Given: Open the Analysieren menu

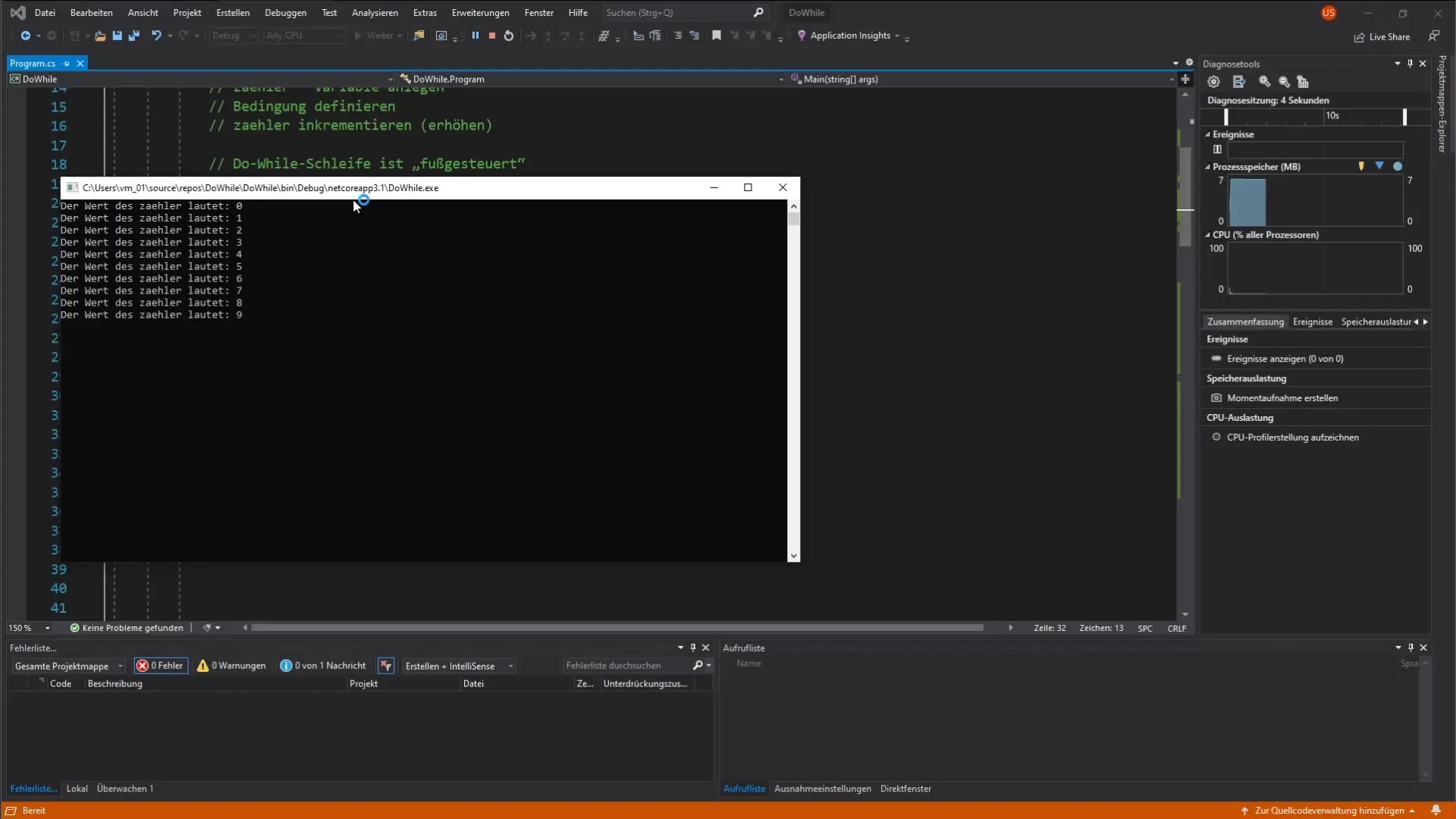Looking at the screenshot, I should tap(375, 13).
